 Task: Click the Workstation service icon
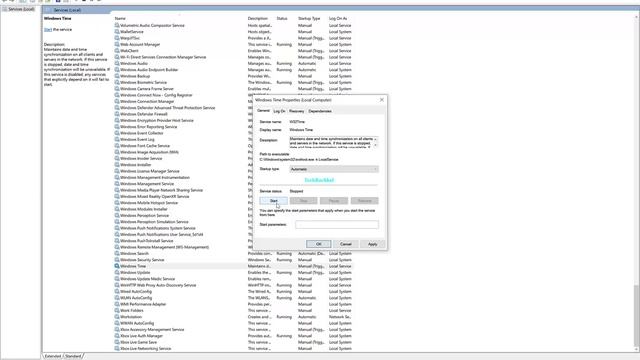117,317
